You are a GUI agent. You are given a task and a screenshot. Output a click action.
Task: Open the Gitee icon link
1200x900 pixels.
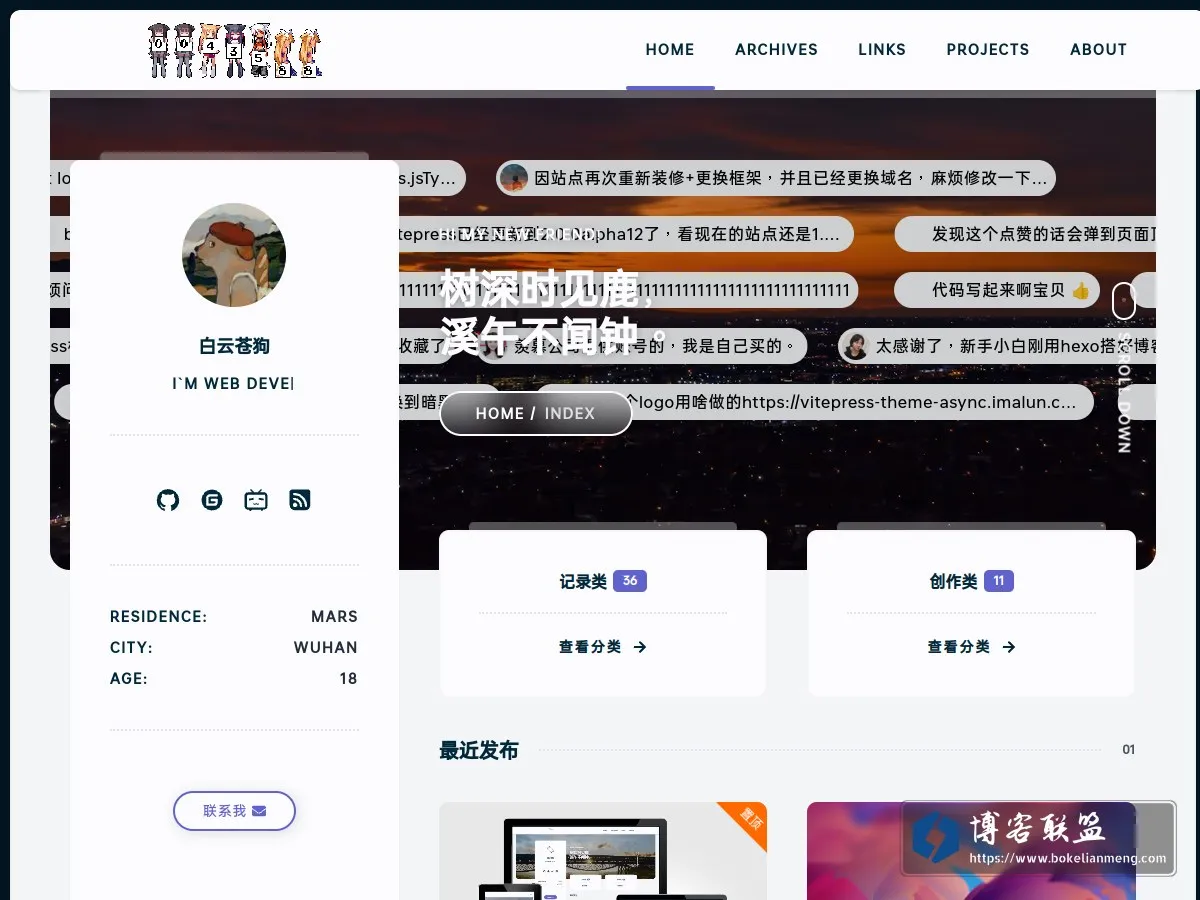click(212, 500)
